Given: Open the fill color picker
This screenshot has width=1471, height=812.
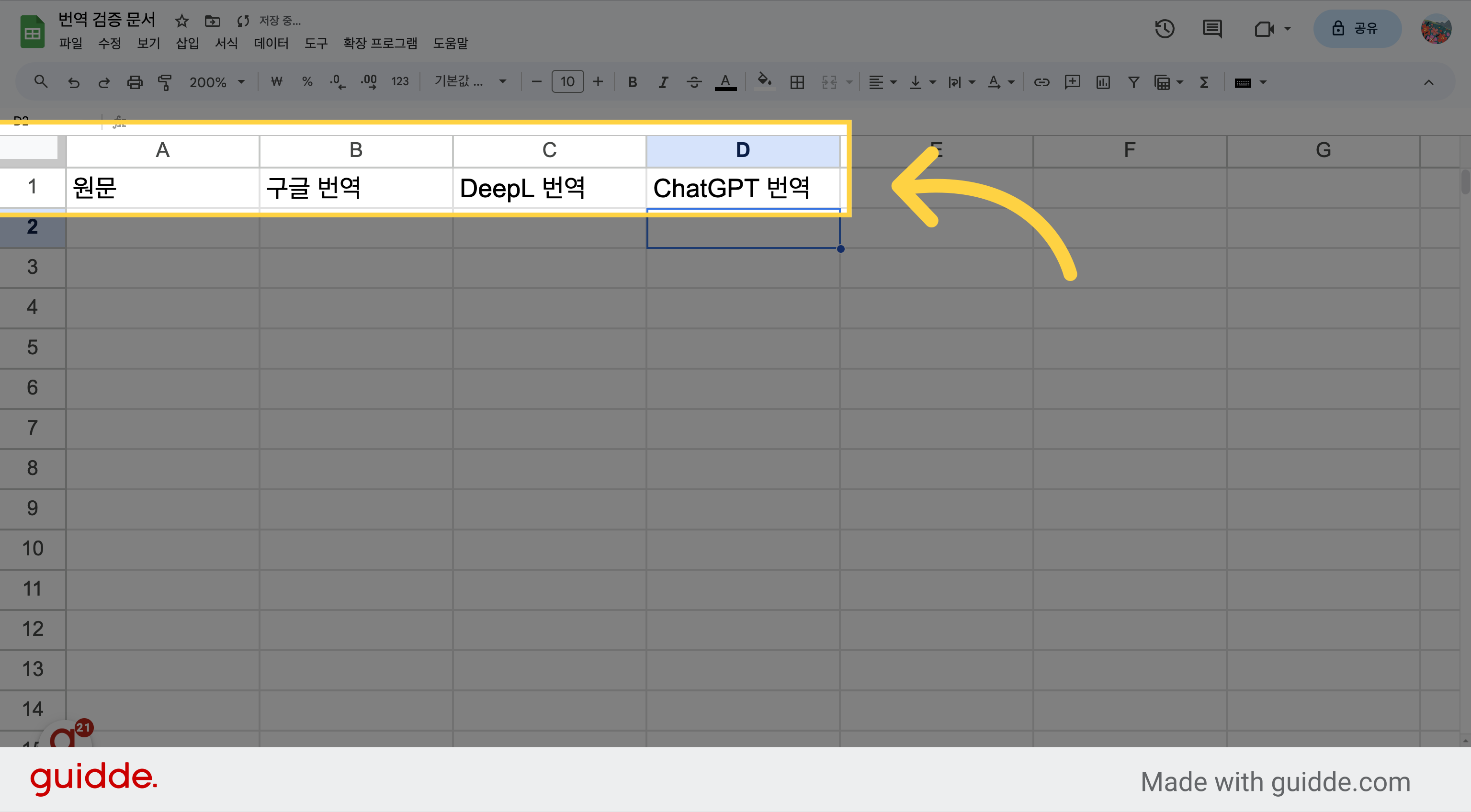Looking at the screenshot, I should (765, 81).
